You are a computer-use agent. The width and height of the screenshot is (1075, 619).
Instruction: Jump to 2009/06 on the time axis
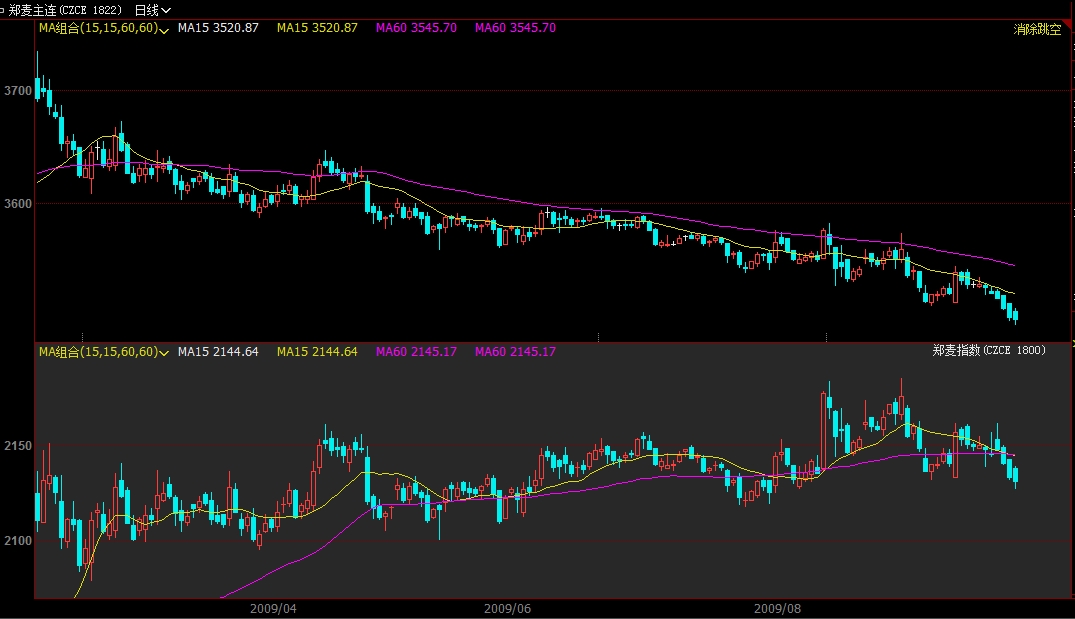(508, 608)
